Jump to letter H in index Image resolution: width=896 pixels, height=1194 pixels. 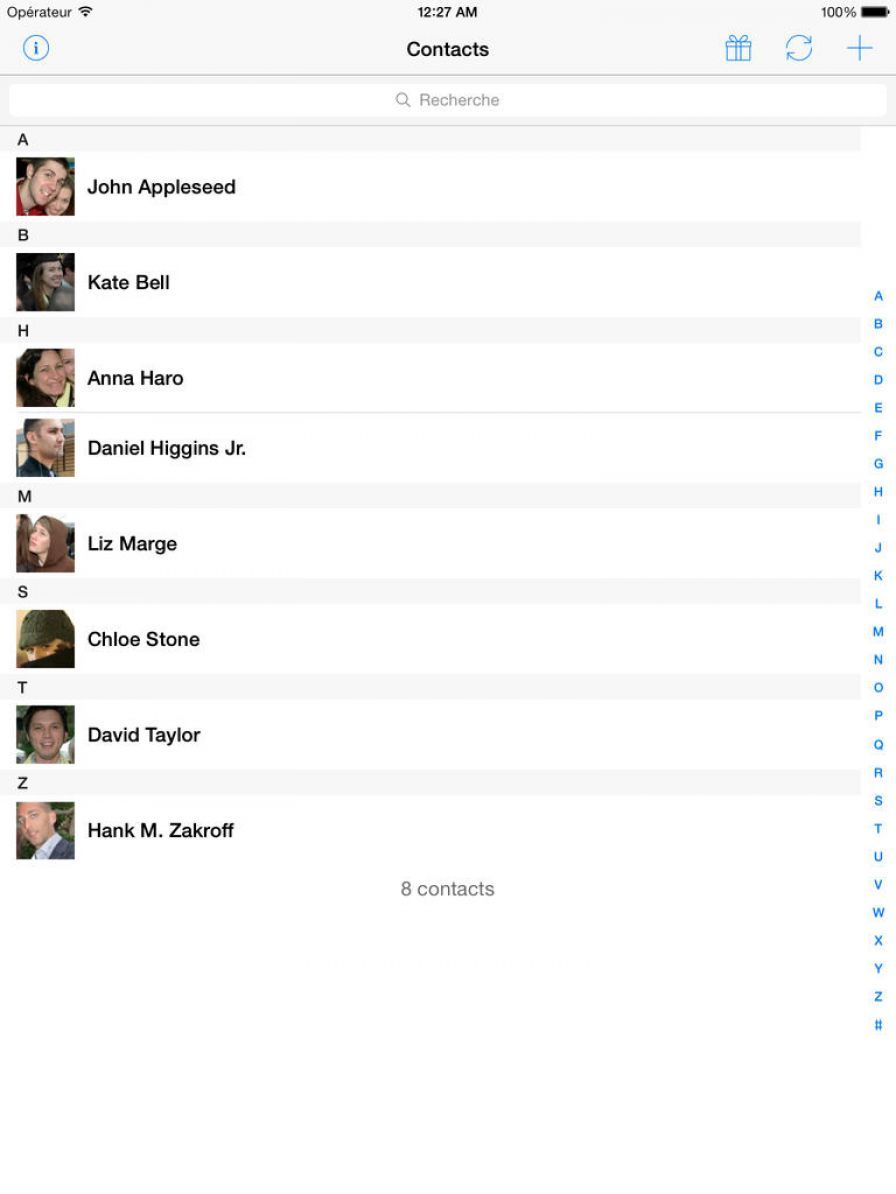pos(878,492)
